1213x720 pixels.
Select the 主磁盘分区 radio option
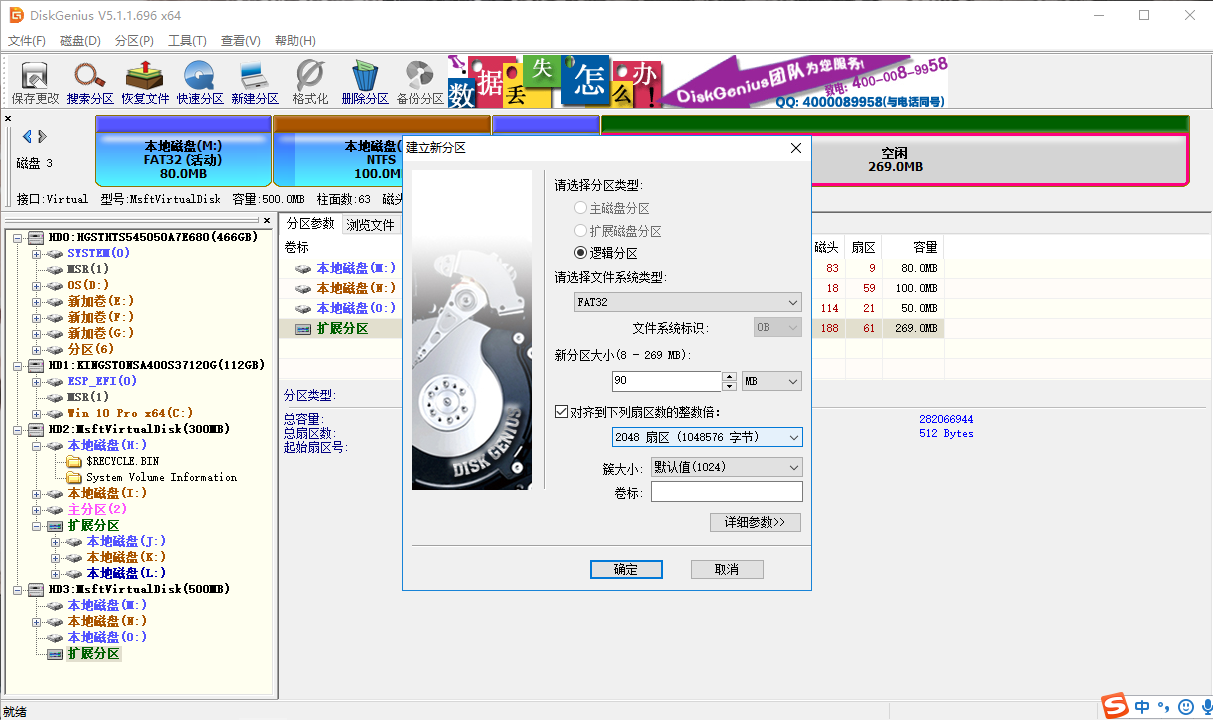[x=581, y=207]
